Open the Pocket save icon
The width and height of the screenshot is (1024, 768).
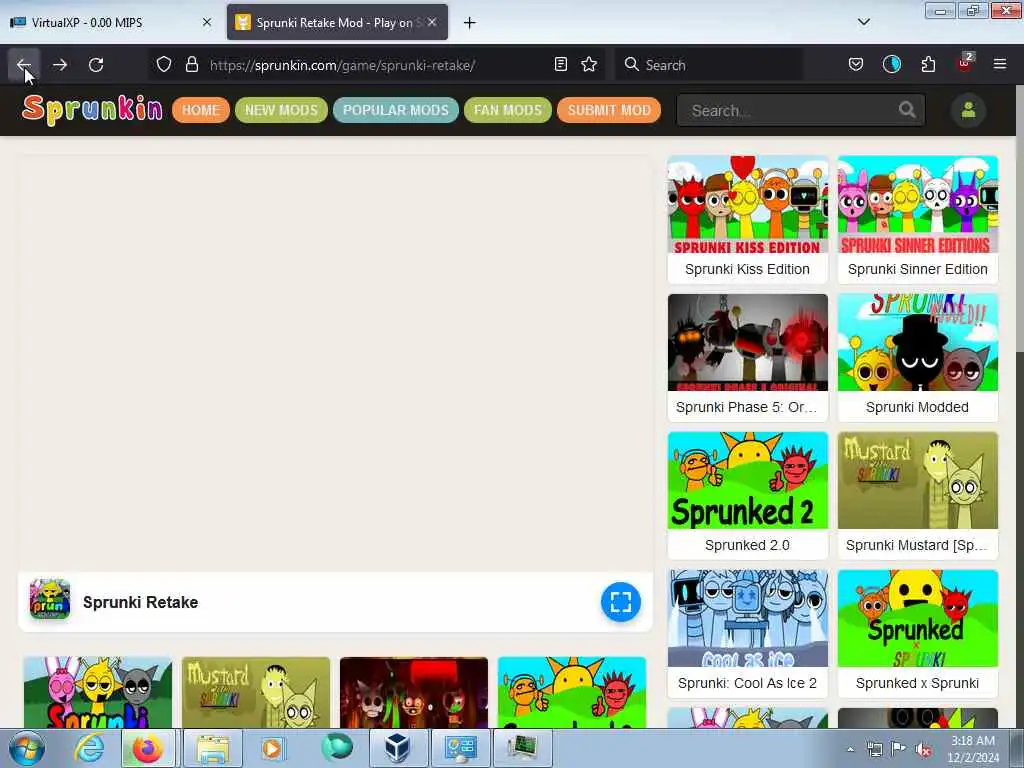click(856, 65)
